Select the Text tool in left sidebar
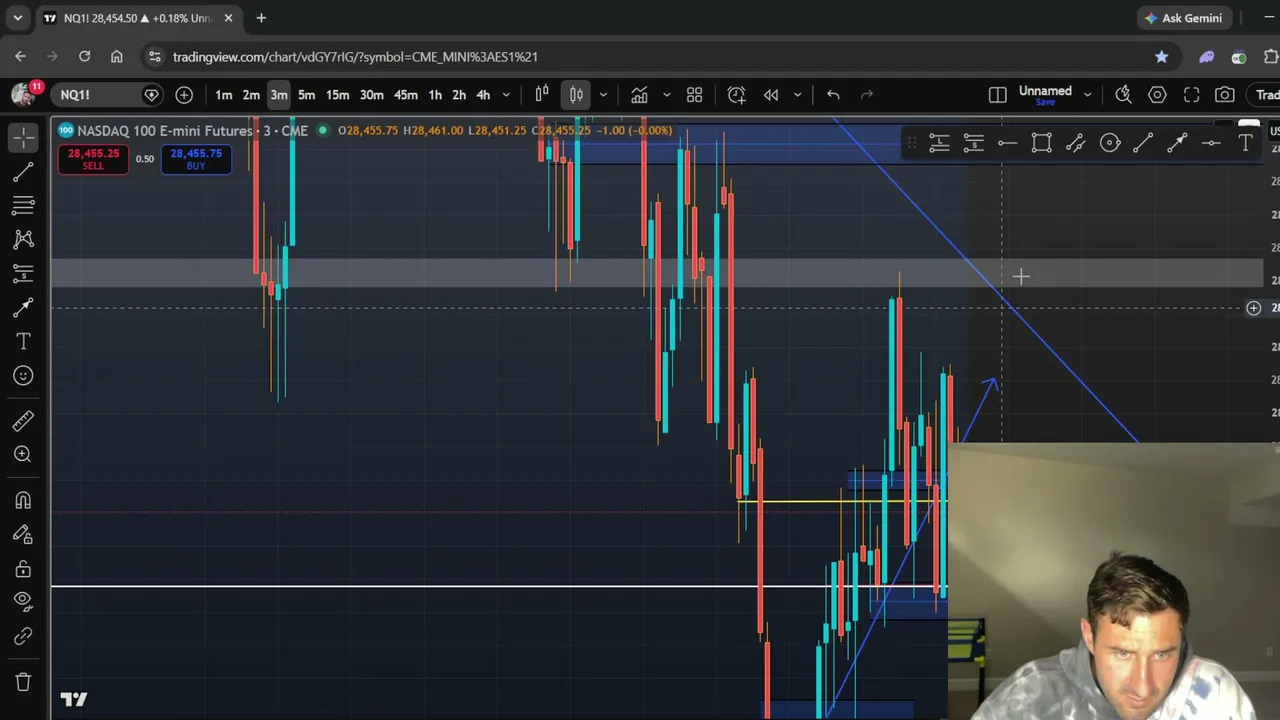This screenshot has height=720, width=1280. point(23,342)
